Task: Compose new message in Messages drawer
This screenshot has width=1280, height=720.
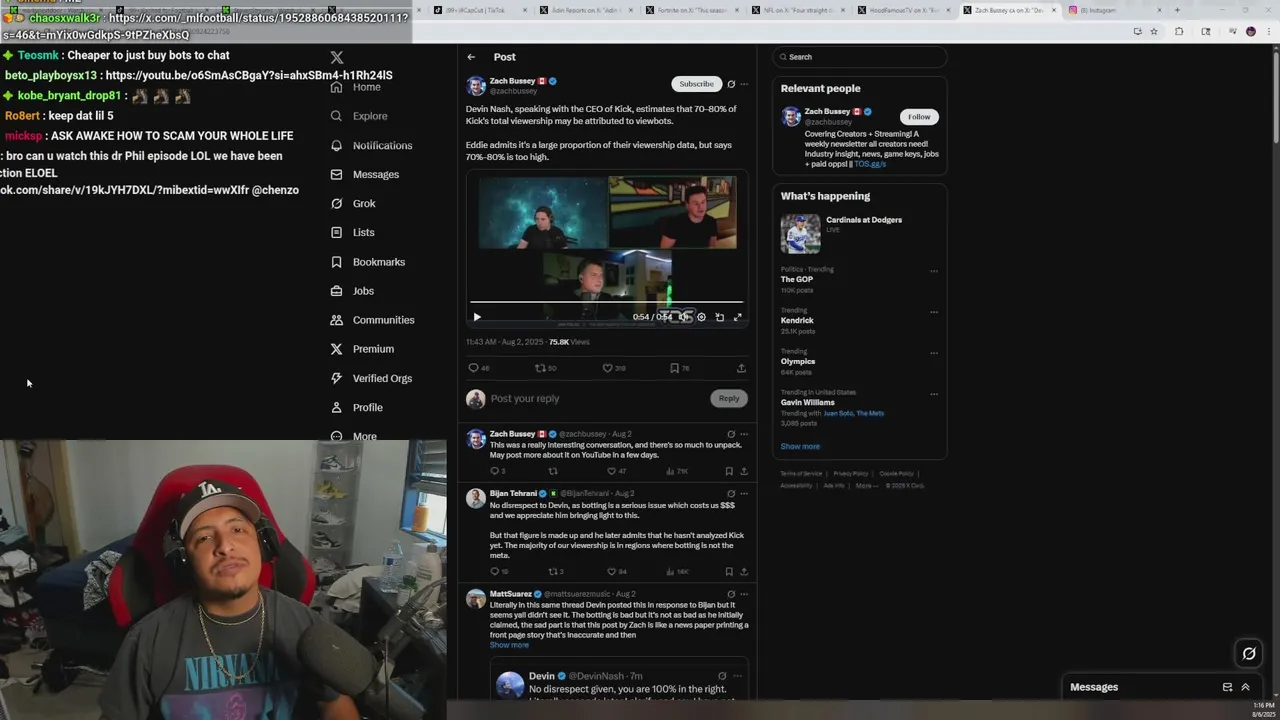Action: click(x=1227, y=687)
